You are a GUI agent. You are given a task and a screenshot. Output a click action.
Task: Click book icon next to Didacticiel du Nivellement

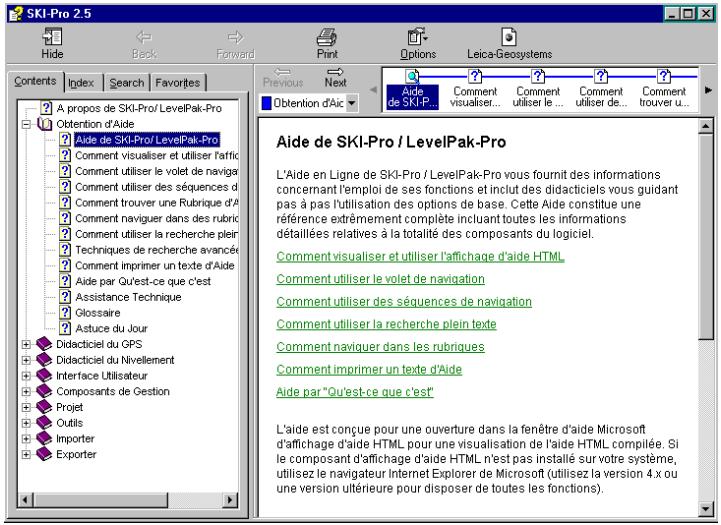[x=44, y=360]
